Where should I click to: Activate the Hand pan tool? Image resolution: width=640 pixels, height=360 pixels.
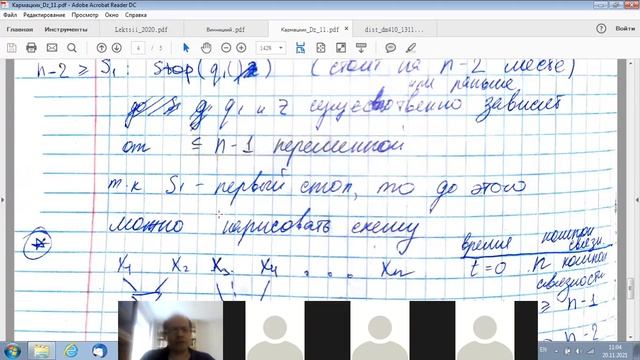click(x=207, y=48)
